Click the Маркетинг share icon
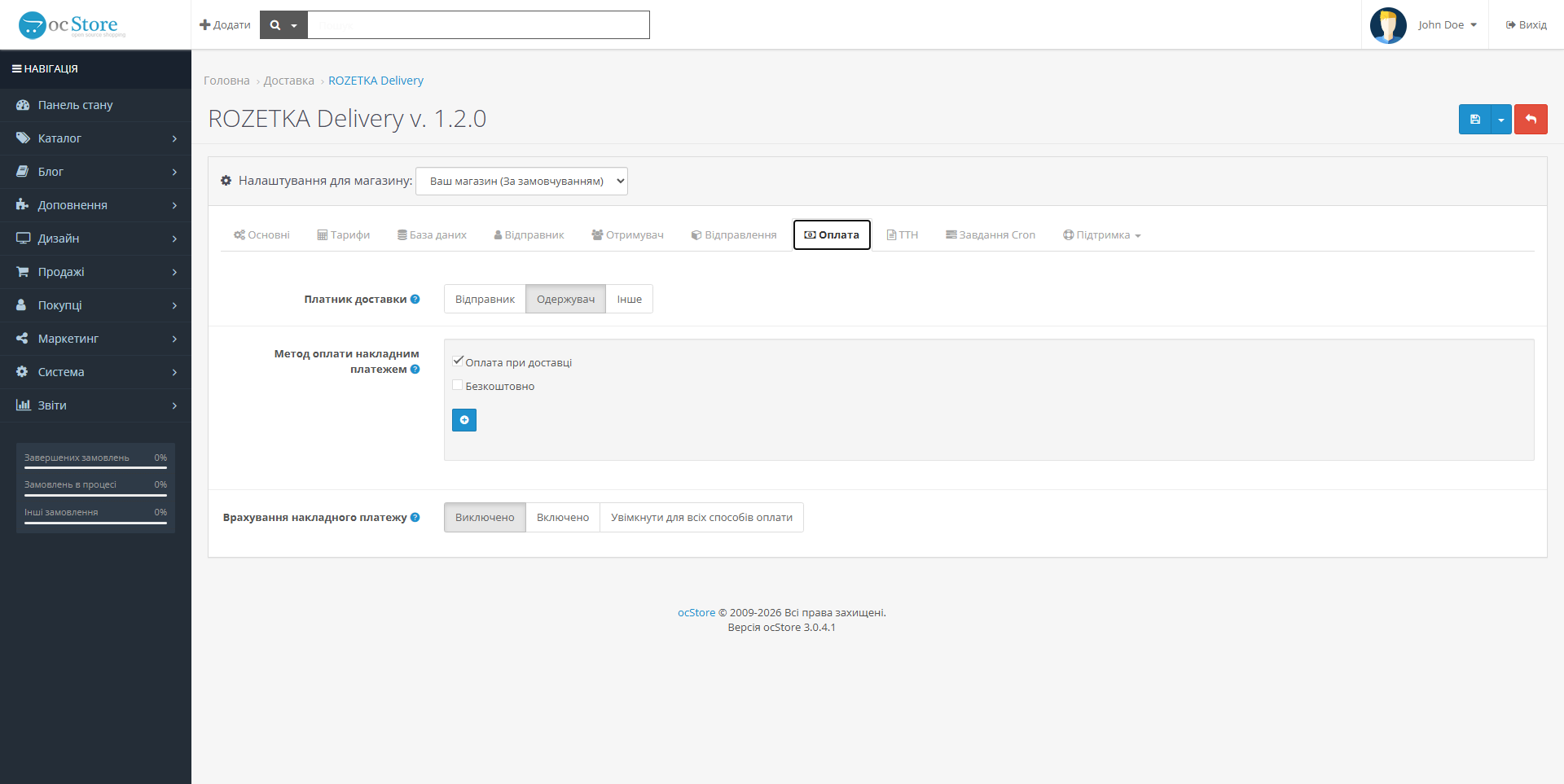Viewport: 1564px width, 784px height. coord(22,339)
